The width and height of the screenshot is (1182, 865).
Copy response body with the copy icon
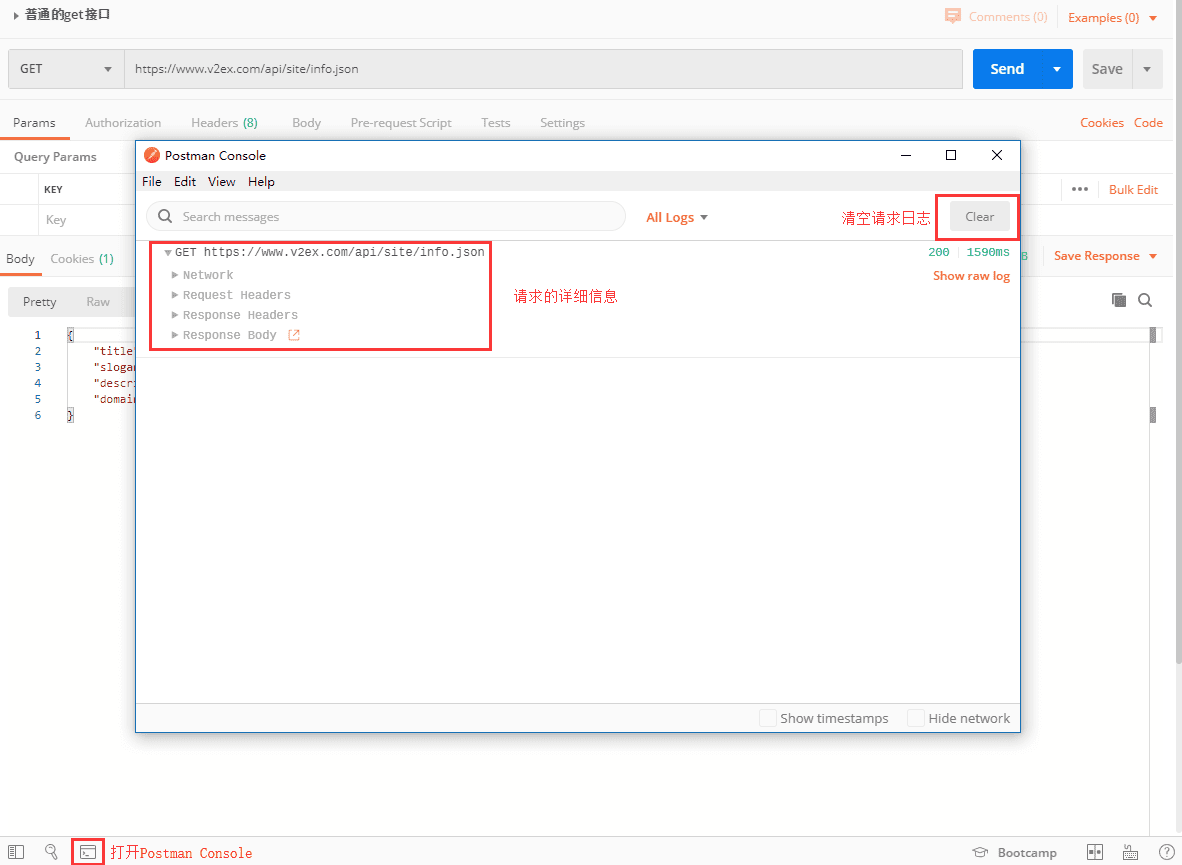coord(1119,300)
